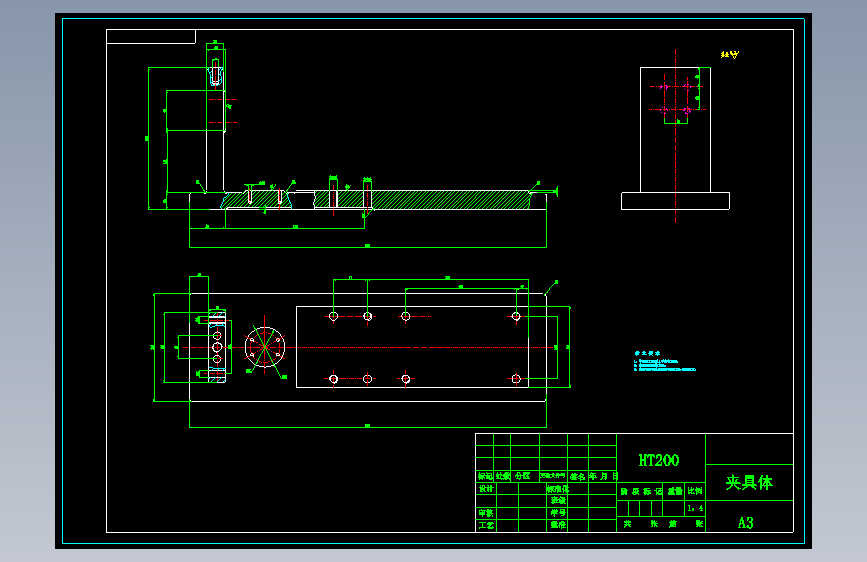This screenshot has height=562, width=867.
Task: Click the 设计 label in title block
Action: (x=486, y=488)
